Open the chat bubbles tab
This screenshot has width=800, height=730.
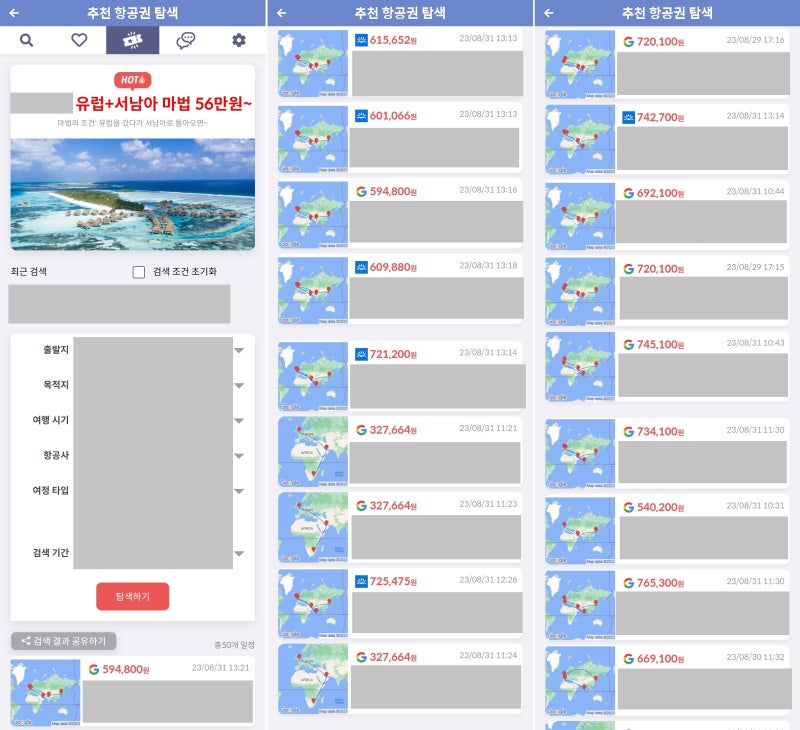pos(185,40)
